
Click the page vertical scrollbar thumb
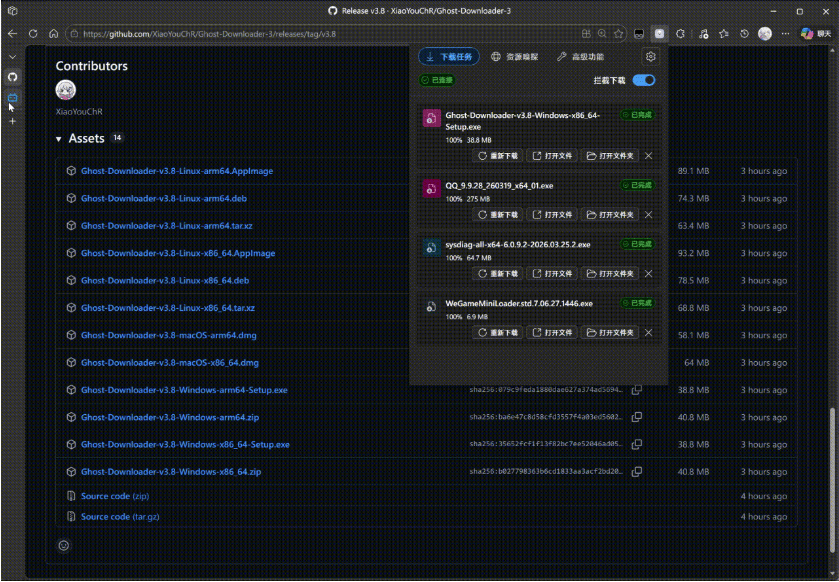(832, 480)
